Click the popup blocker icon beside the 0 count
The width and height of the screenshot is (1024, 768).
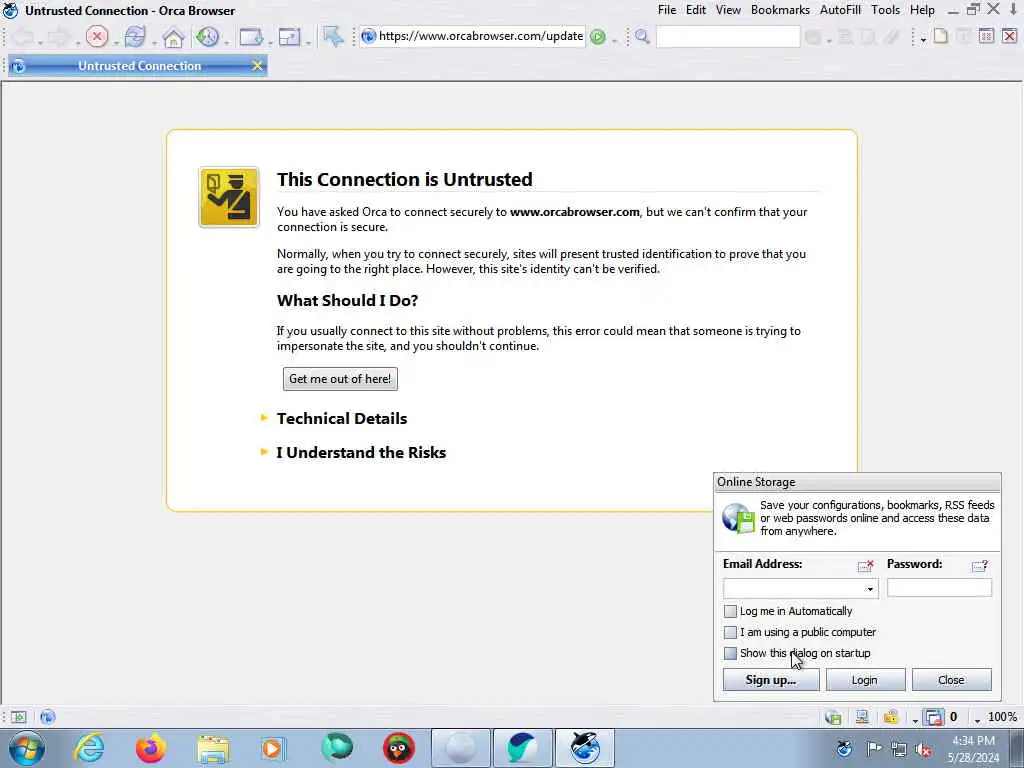pyautogui.click(x=934, y=718)
